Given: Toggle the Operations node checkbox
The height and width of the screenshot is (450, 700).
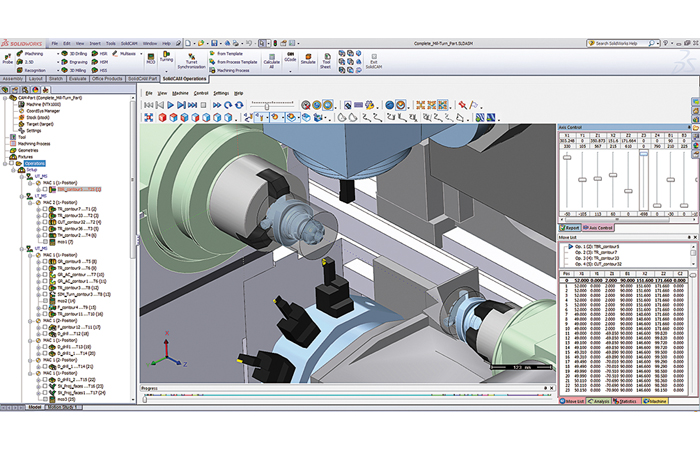Looking at the screenshot, I should coord(12,163).
